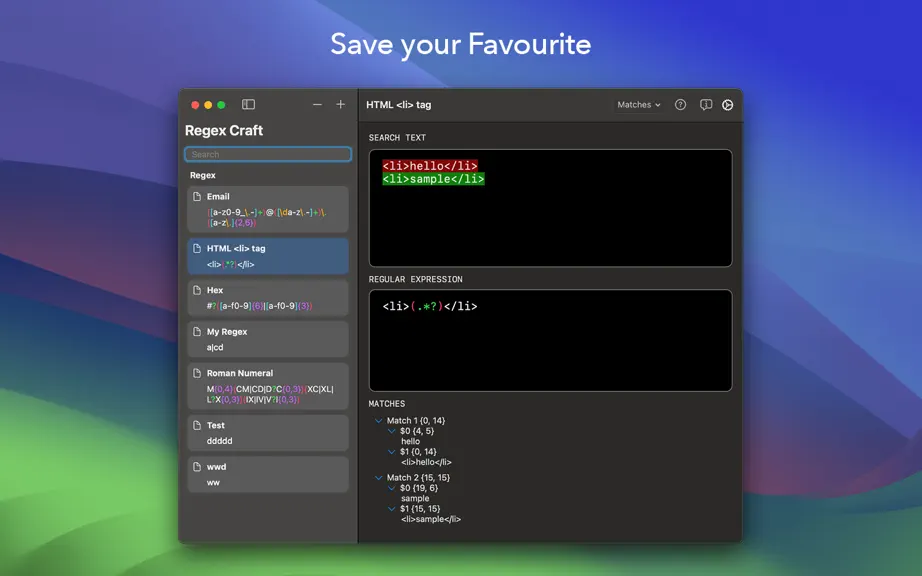The height and width of the screenshot is (576, 922).
Task: Remove regex with the minus button
Action: [318, 105]
